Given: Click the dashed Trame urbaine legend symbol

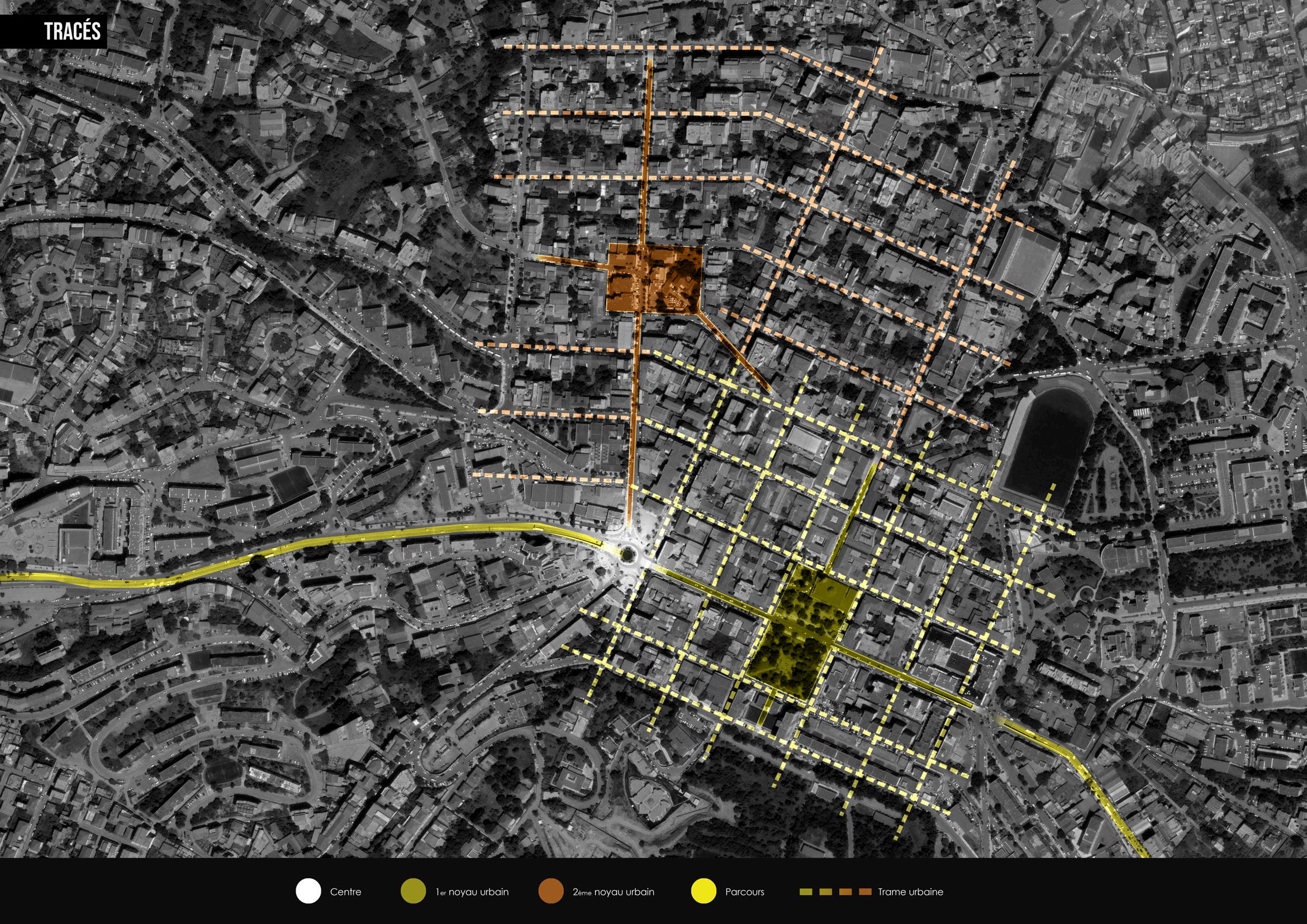Looking at the screenshot, I should [x=835, y=892].
